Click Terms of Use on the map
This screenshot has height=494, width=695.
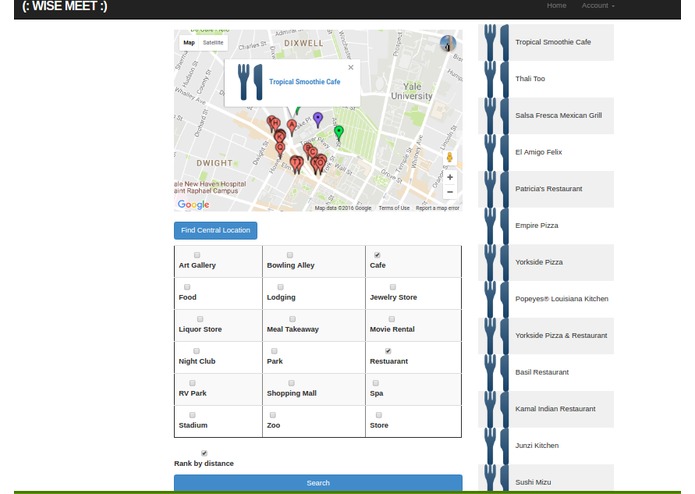click(x=394, y=208)
